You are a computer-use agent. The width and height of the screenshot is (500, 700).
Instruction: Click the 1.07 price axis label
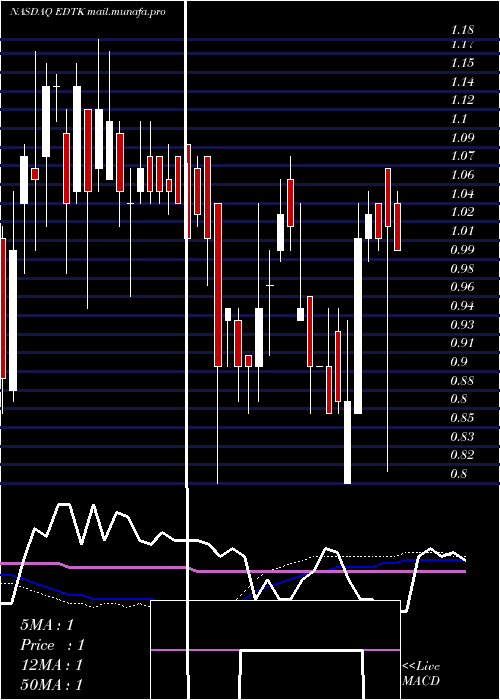(462, 156)
